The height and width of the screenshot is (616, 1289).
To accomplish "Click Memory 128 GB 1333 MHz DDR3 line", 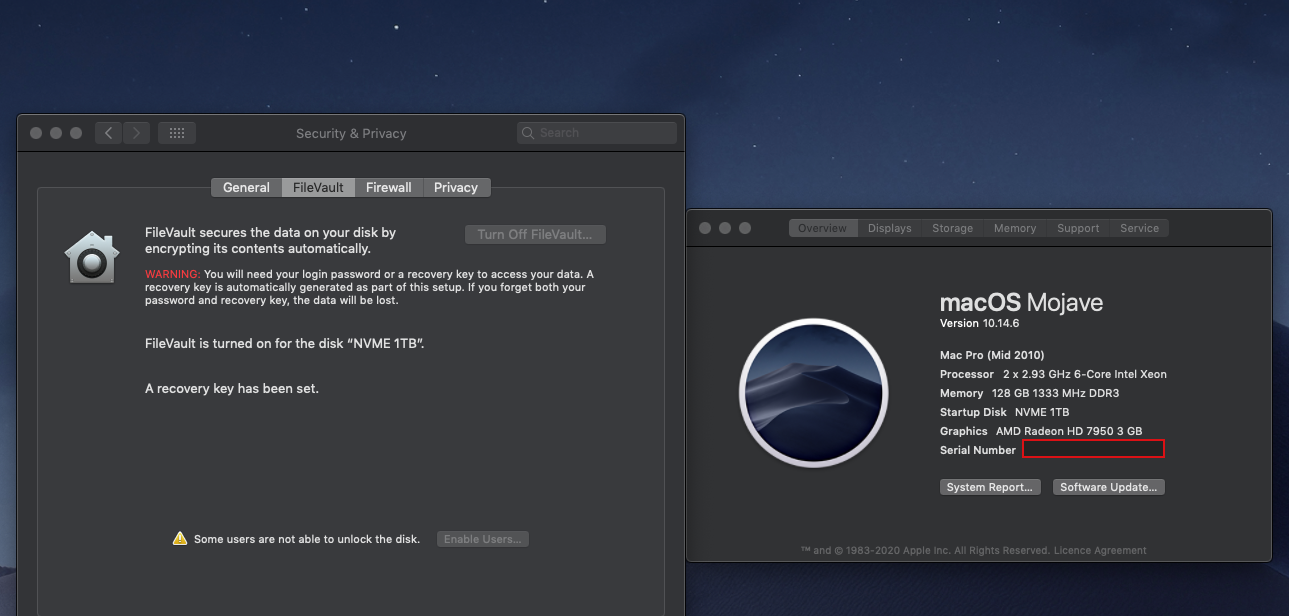I will click(1030, 393).
